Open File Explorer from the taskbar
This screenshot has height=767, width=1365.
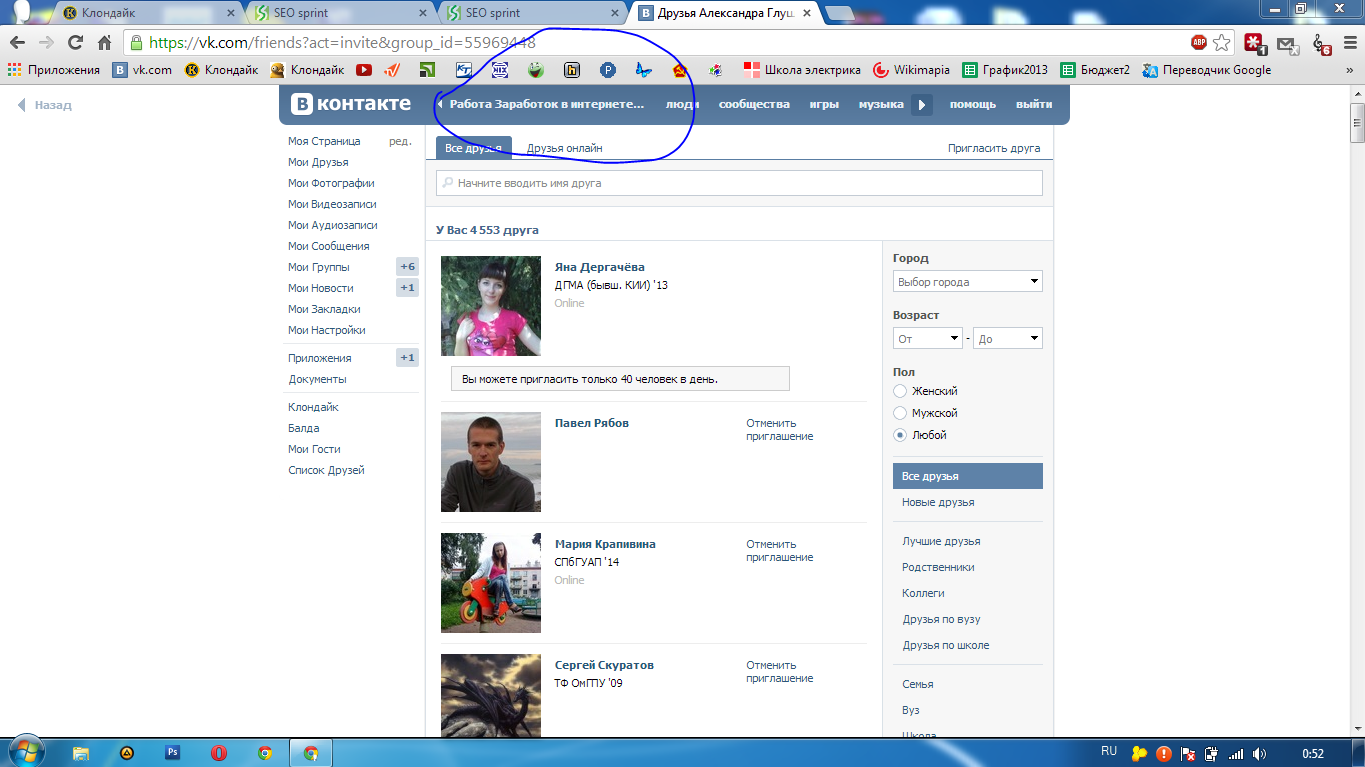pyautogui.click(x=81, y=753)
